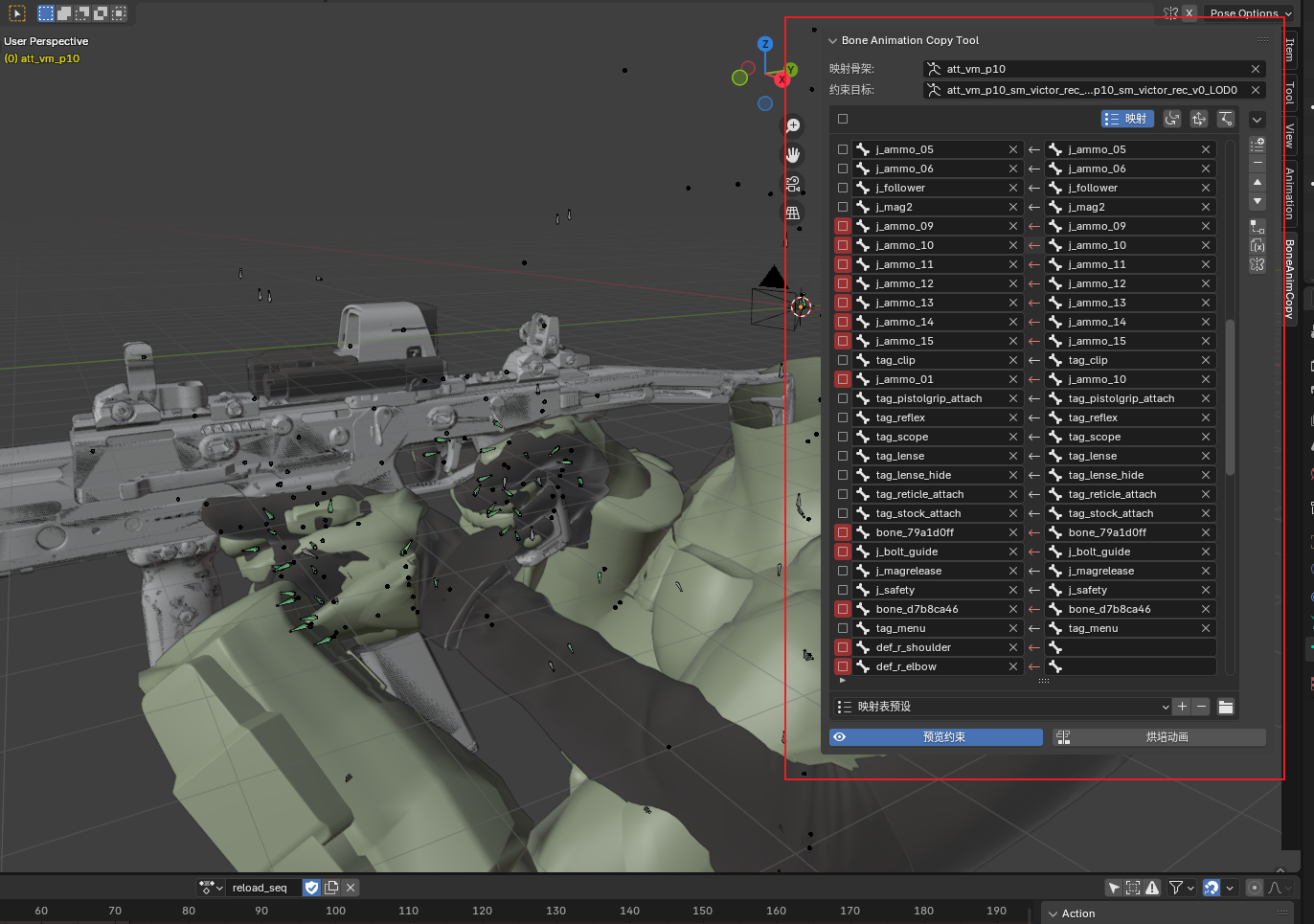Click the 预览约束 button
Viewport: 1314px width, 924px height.
pyautogui.click(x=936, y=737)
